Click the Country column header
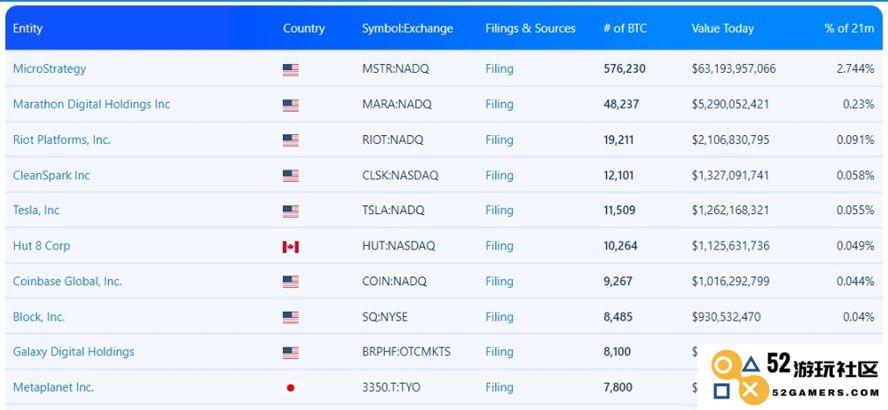Image resolution: width=888 pixels, height=410 pixels. pyautogui.click(x=304, y=28)
